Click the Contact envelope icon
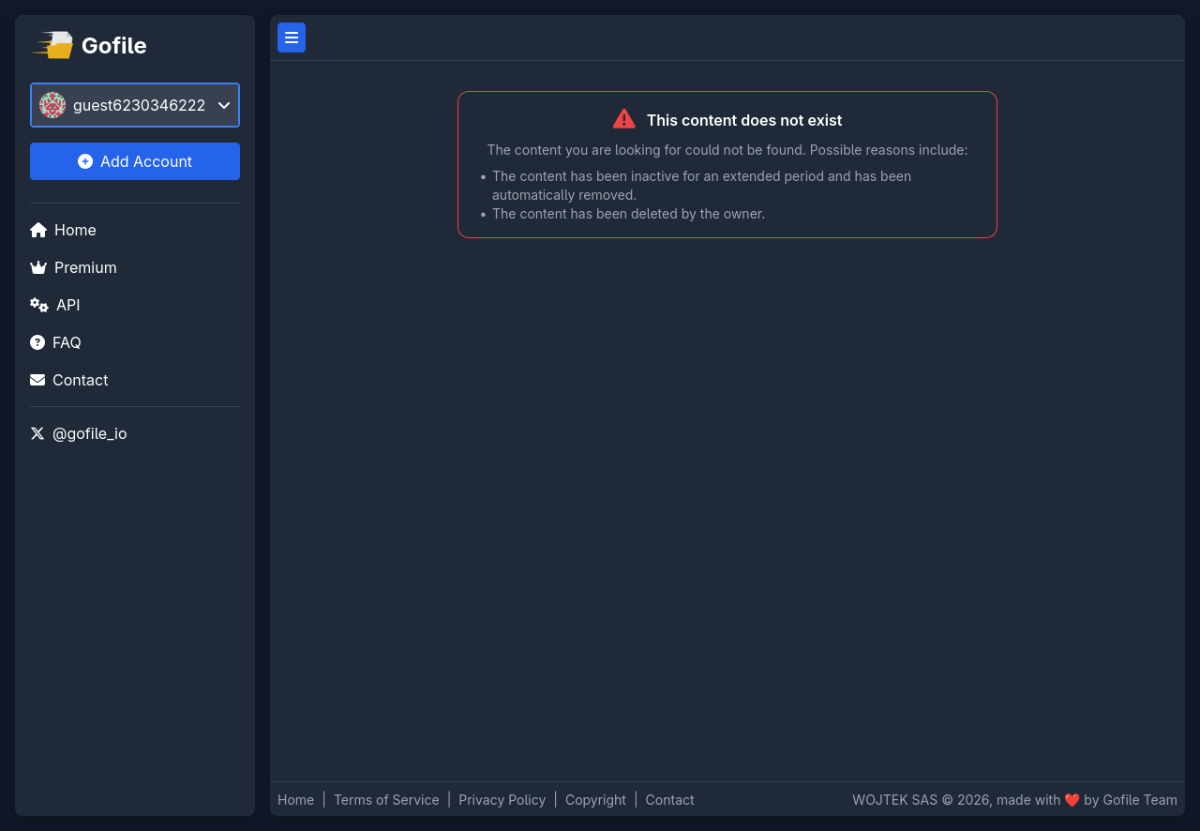Screen dimensions: 1200x831 38,380
